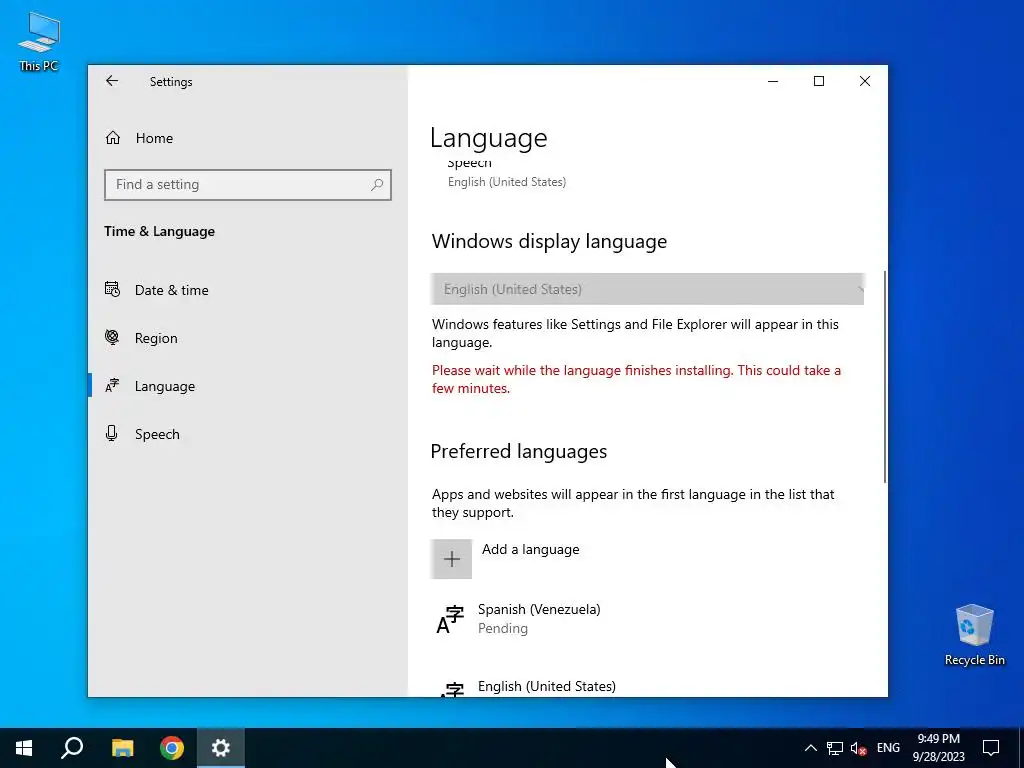Click the Home house icon
The height and width of the screenshot is (768, 1024).
pyautogui.click(x=113, y=138)
